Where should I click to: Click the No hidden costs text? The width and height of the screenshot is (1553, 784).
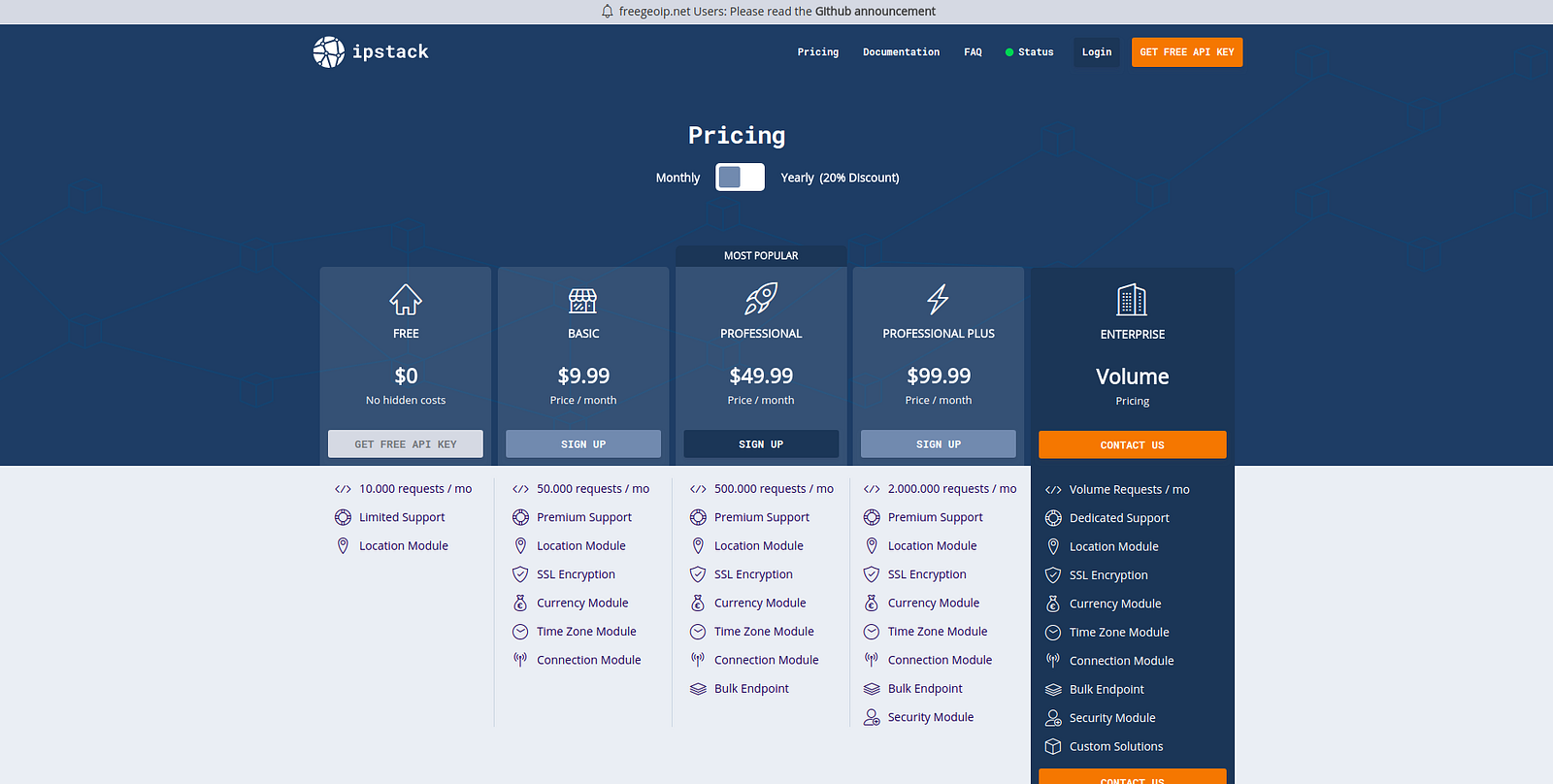[x=406, y=400]
